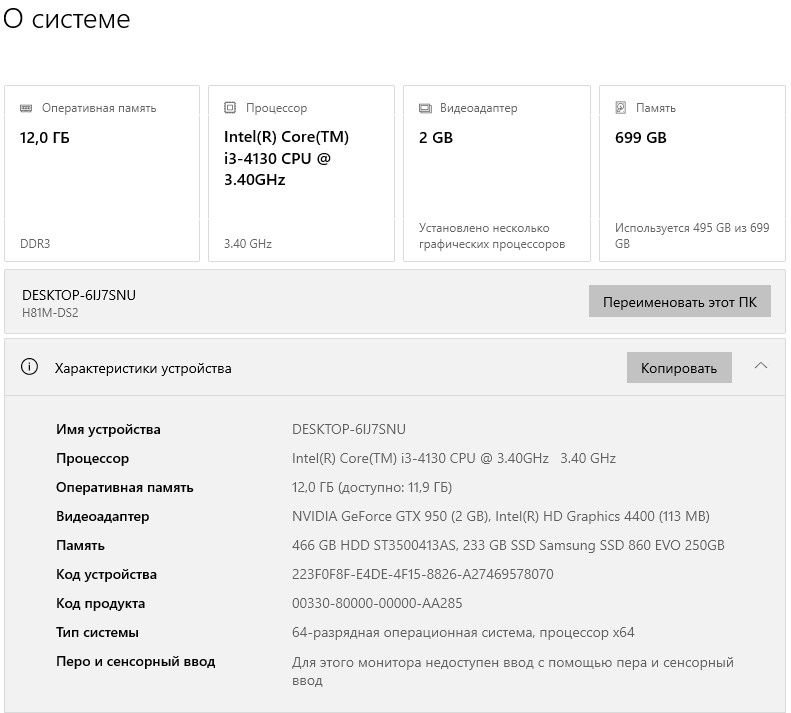
Task: Click Установлено несколько графических процессоров text
Action: pos(492,236)
